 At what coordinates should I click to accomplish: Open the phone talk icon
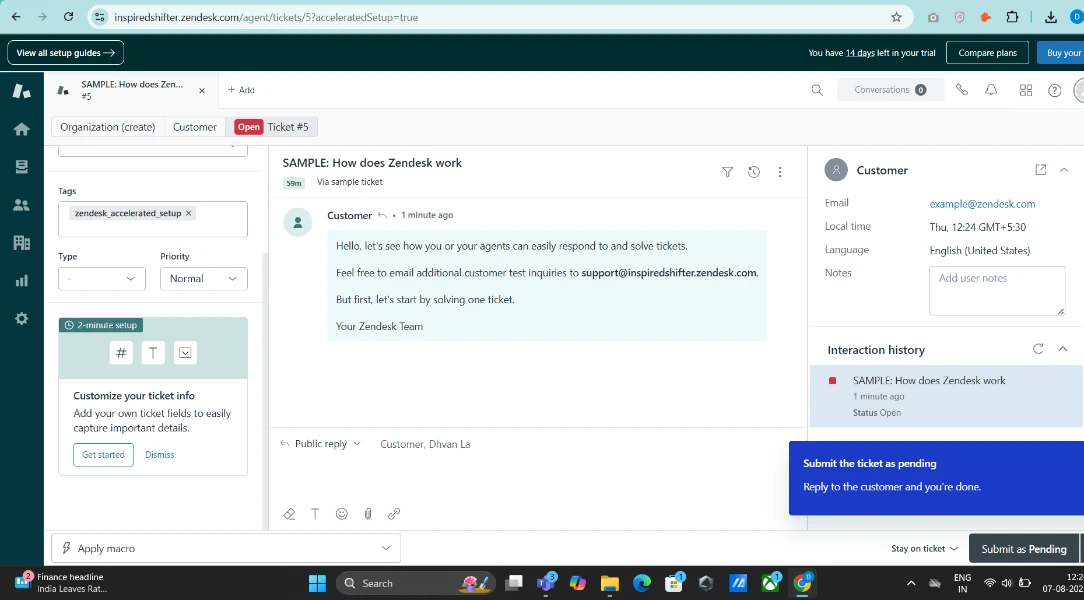[x=962, y=90]
